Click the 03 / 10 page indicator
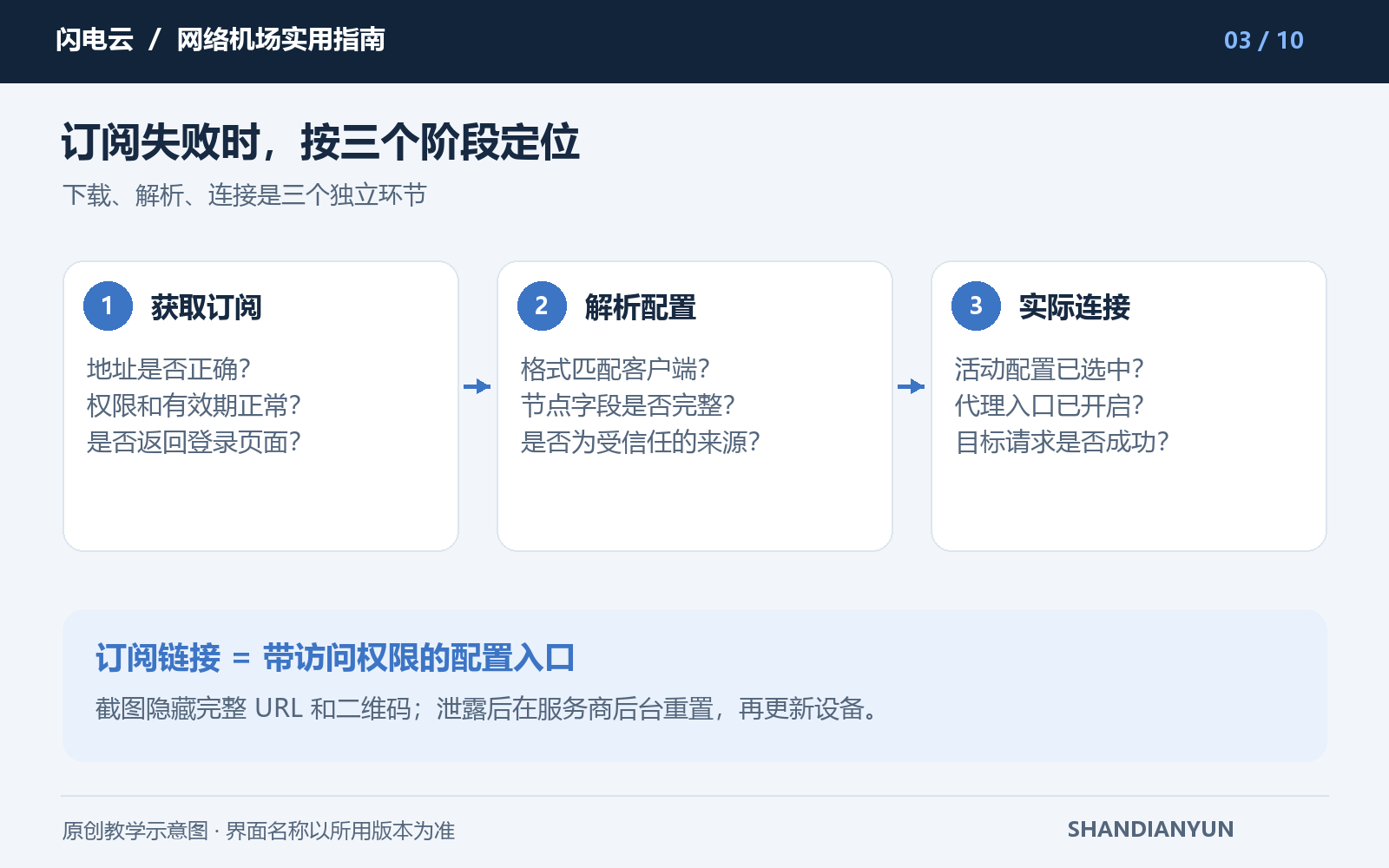1389x868 pixels. pyautogui.click(x=1263, y=41)
